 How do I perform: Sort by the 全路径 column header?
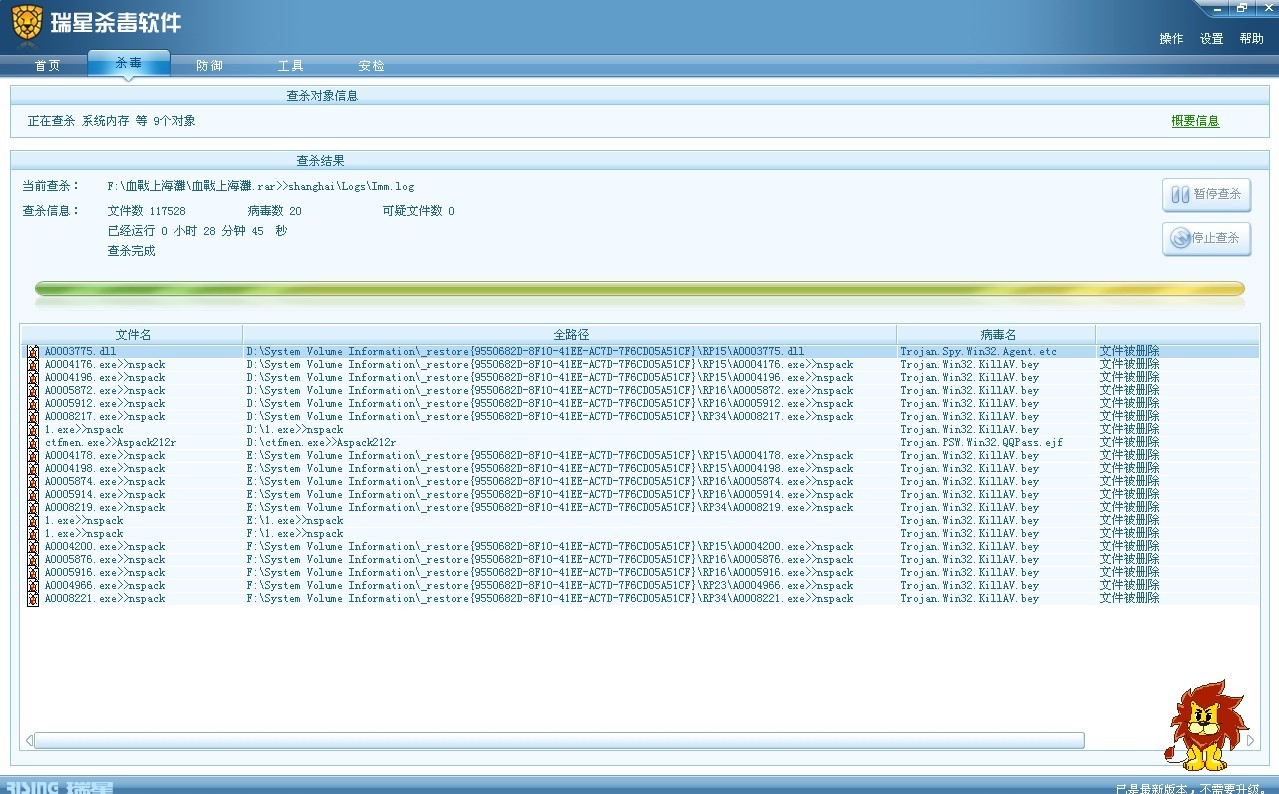click(x=570, y=334)
